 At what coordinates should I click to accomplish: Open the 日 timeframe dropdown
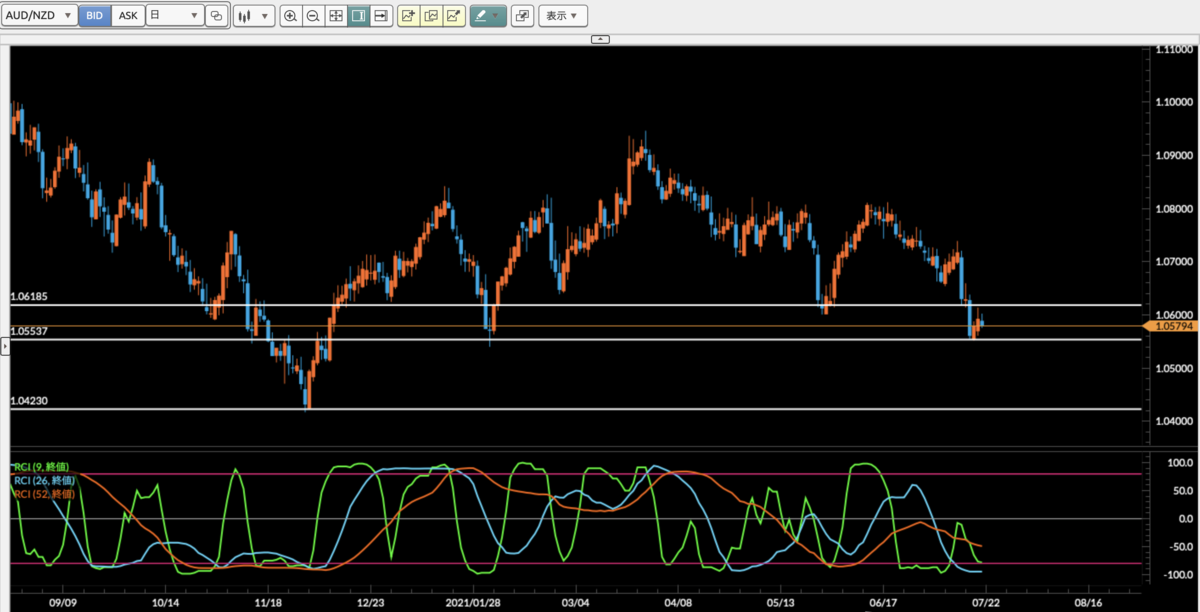174,16
